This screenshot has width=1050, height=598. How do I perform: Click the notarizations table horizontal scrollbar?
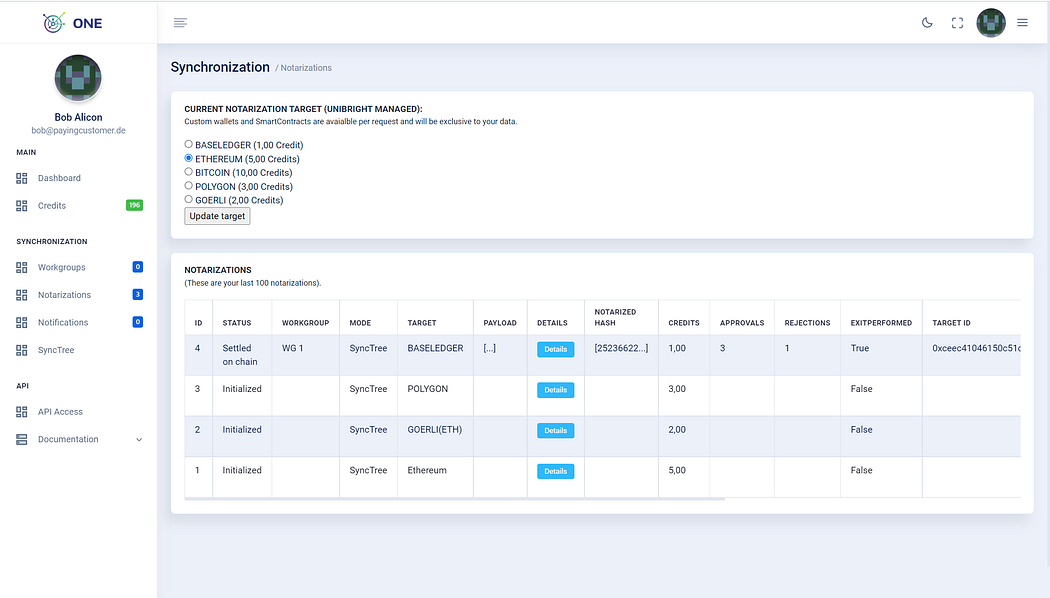pos(455,499)
